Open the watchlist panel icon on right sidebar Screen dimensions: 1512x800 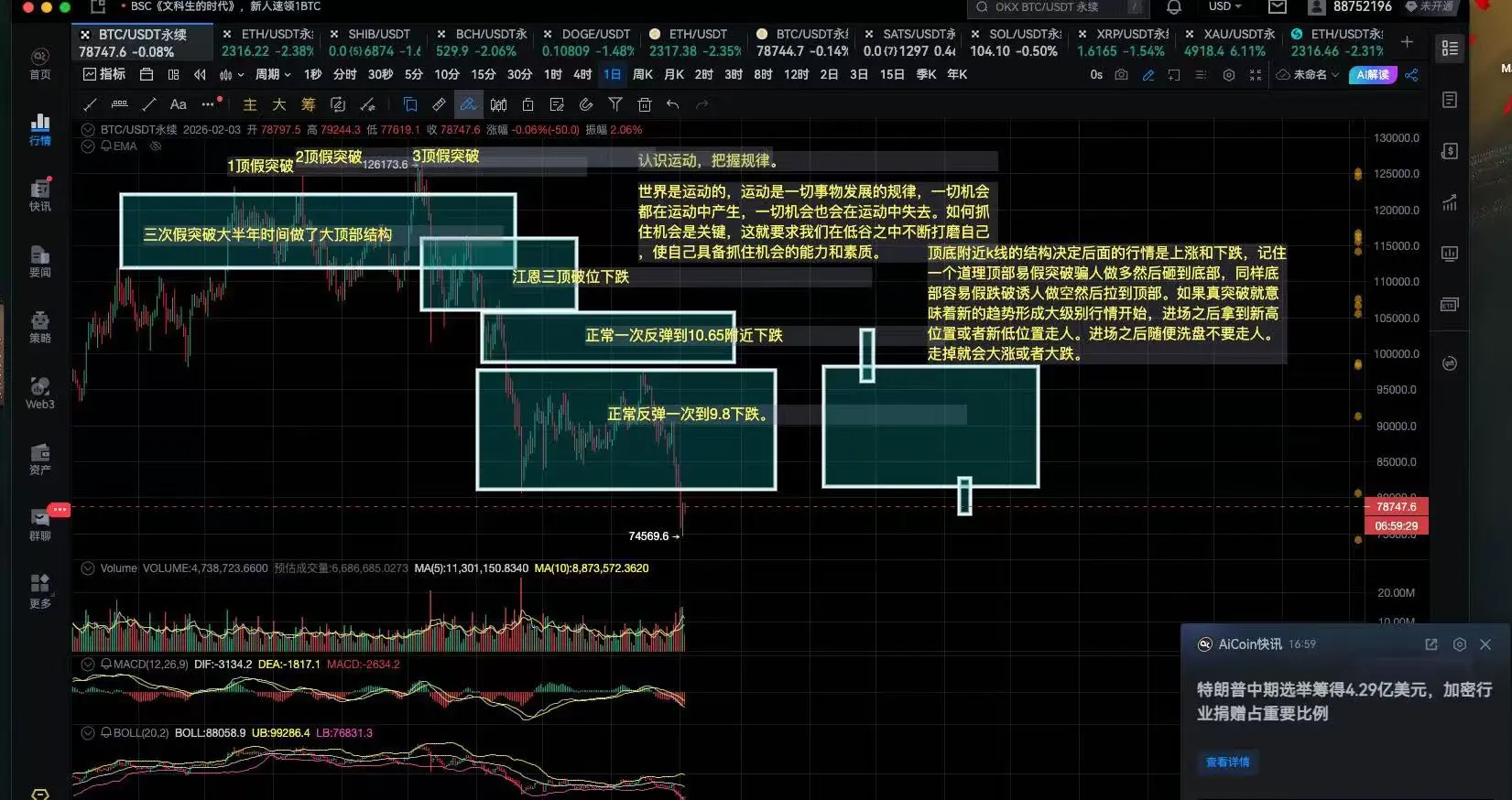[x=1450, y=49]
